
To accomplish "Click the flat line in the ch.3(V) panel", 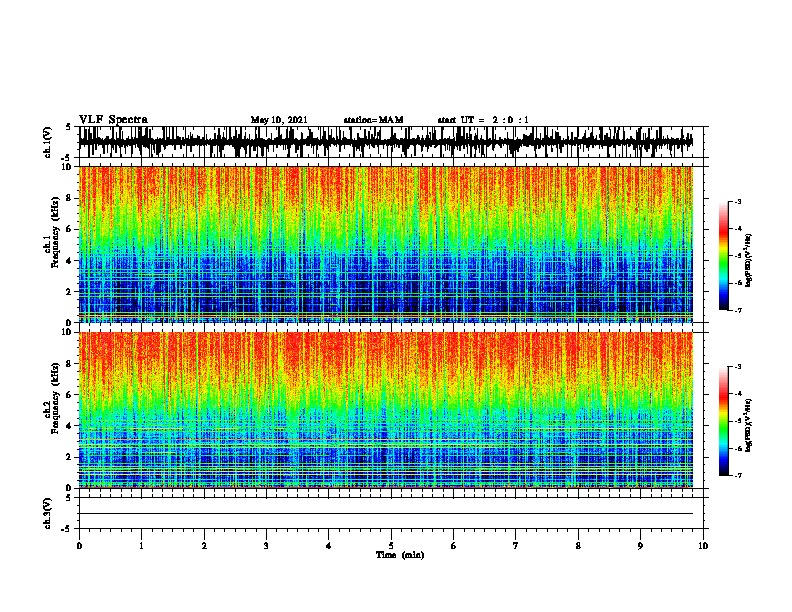I will (386, 514).
